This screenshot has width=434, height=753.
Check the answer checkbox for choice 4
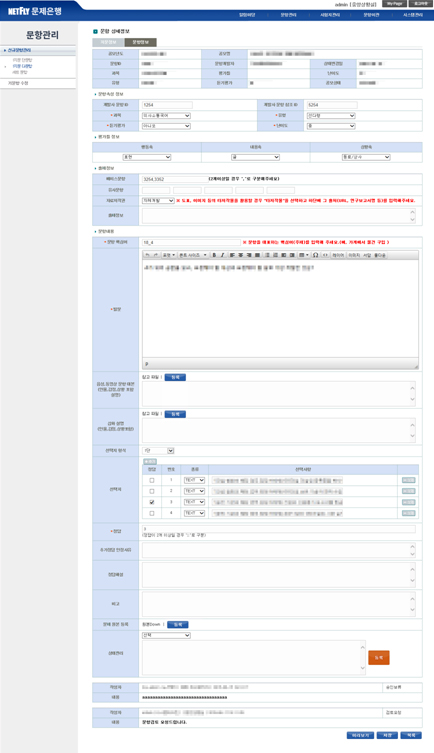pos(152,513)
